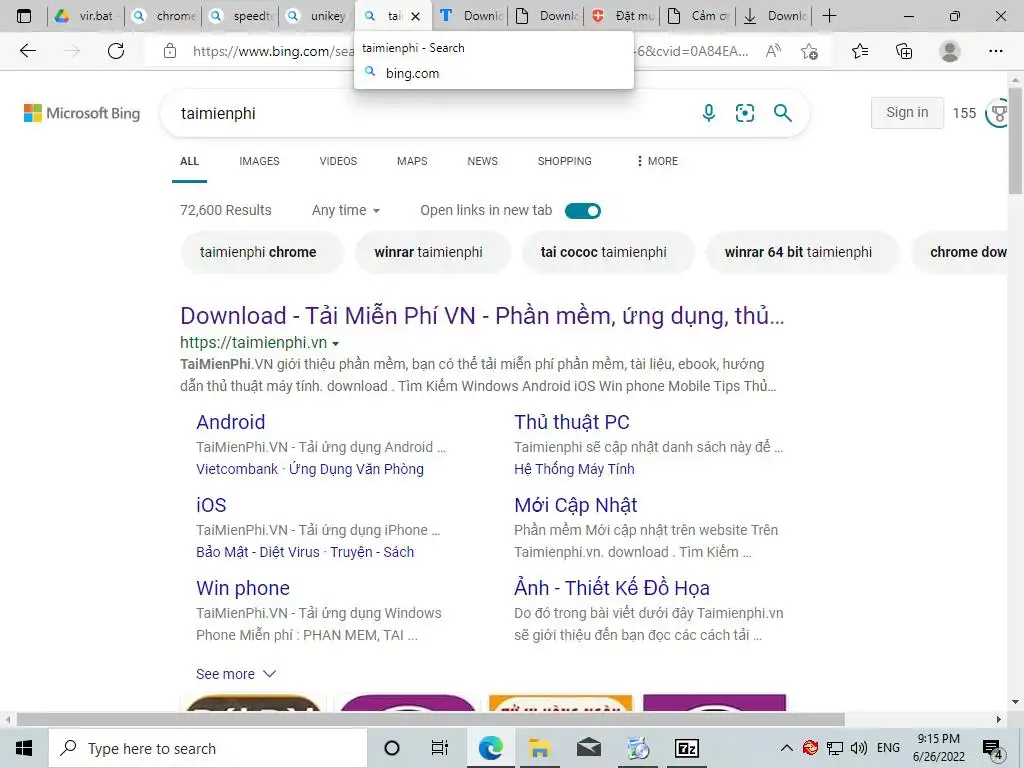Image resolution: width=1024 pixels, height=768 pixels.
Task: Switch to the IMAGES tab
Action: click(259, 161)
